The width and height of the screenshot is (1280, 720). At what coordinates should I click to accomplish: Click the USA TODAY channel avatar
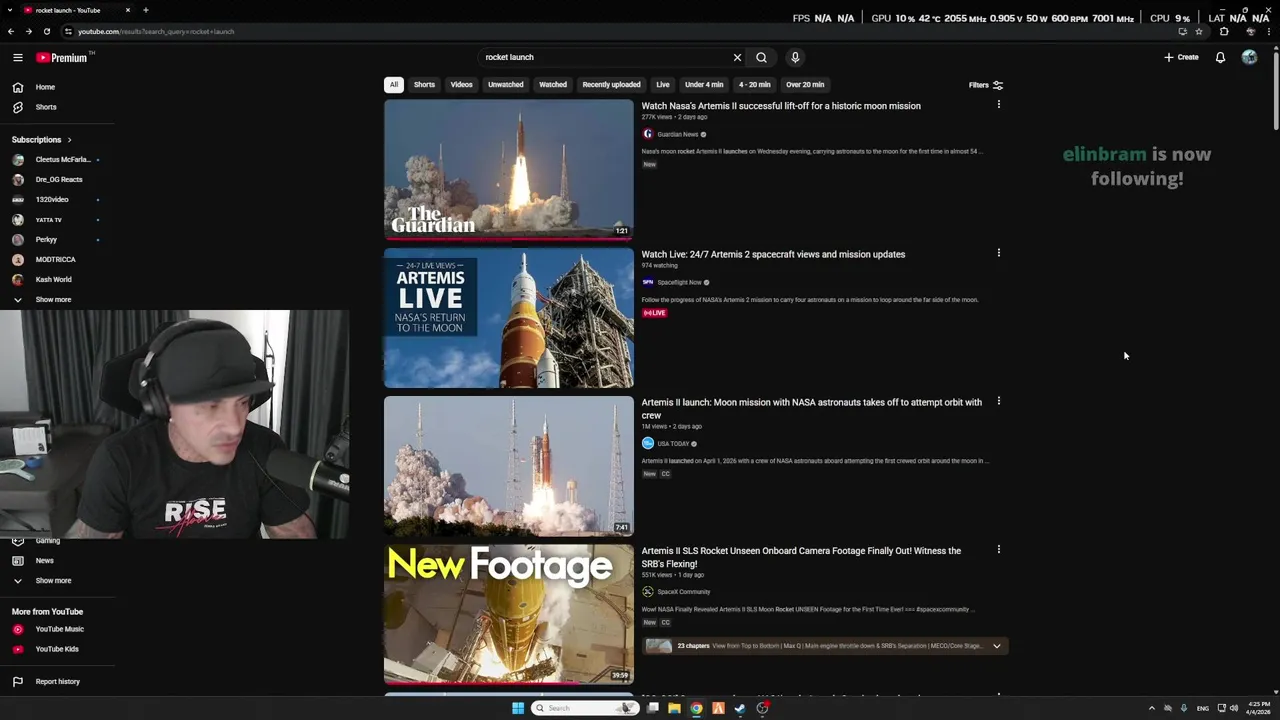click(x=647, y=443)
